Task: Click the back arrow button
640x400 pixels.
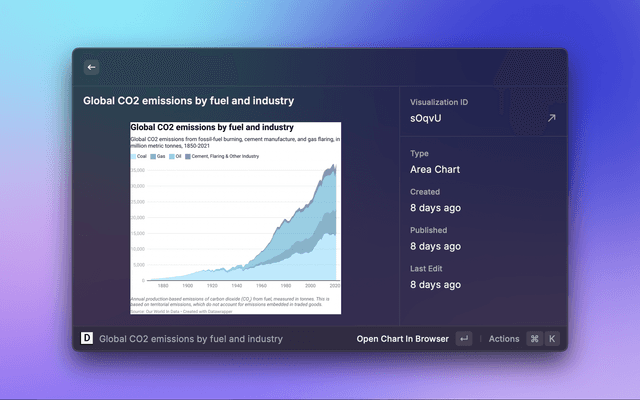Action: pyautogui.click(x=91, y=67)
